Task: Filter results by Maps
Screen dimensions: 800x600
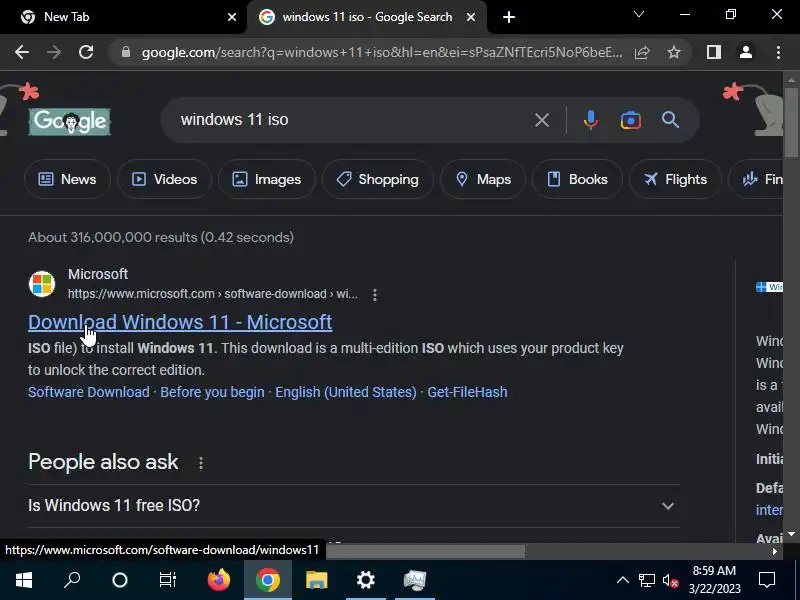Action: click(x=483, y=179)
